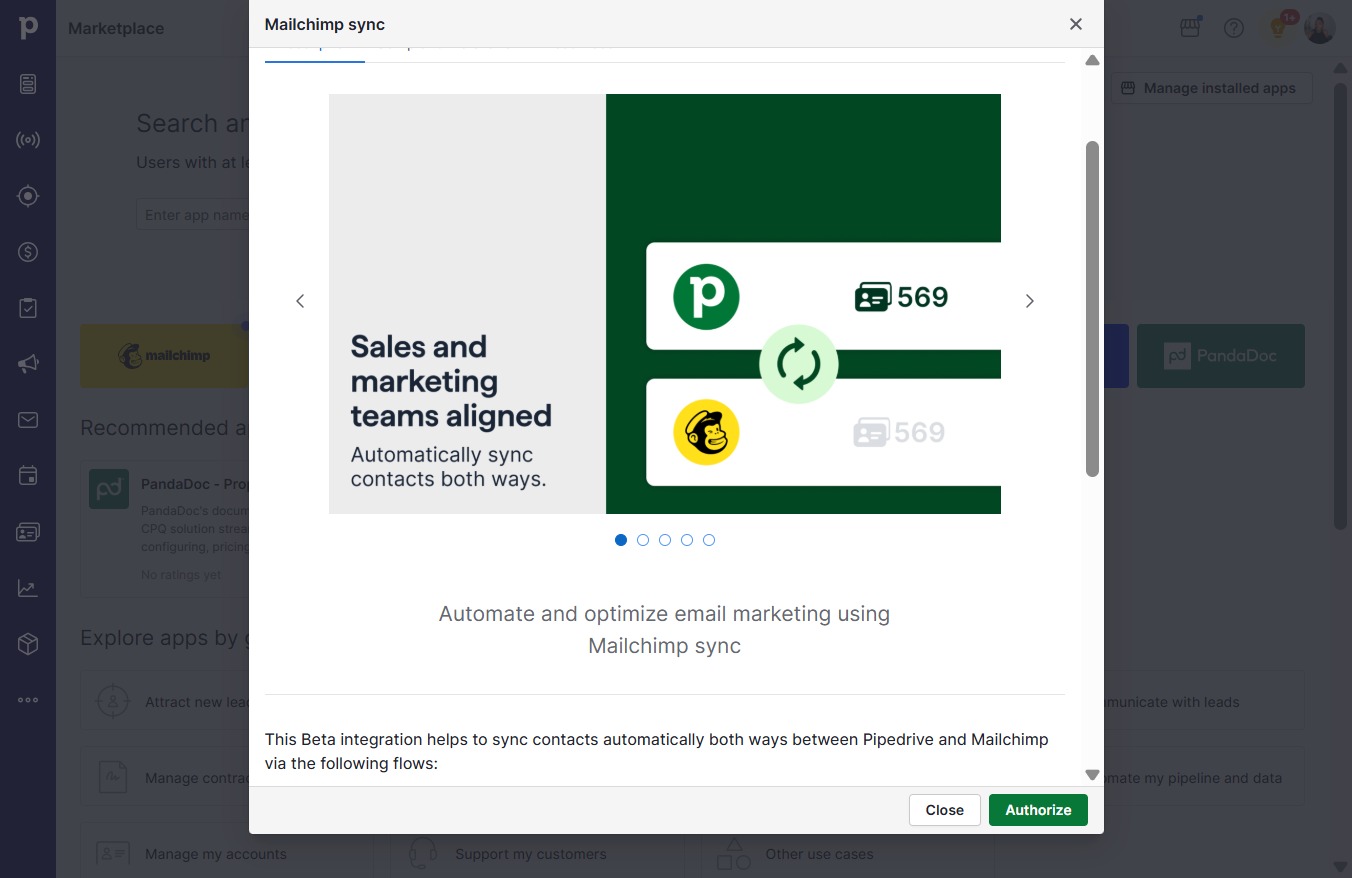Select the second carousel dot

tap(643, 540)
